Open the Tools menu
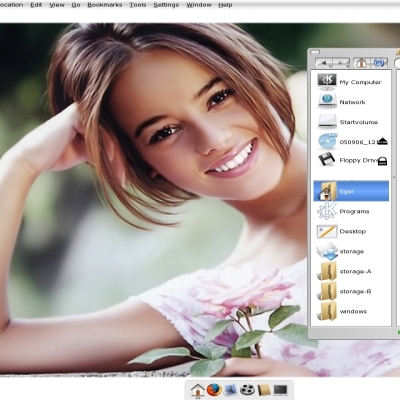Viewport: 400px width, 400px height. pos(138,5)
